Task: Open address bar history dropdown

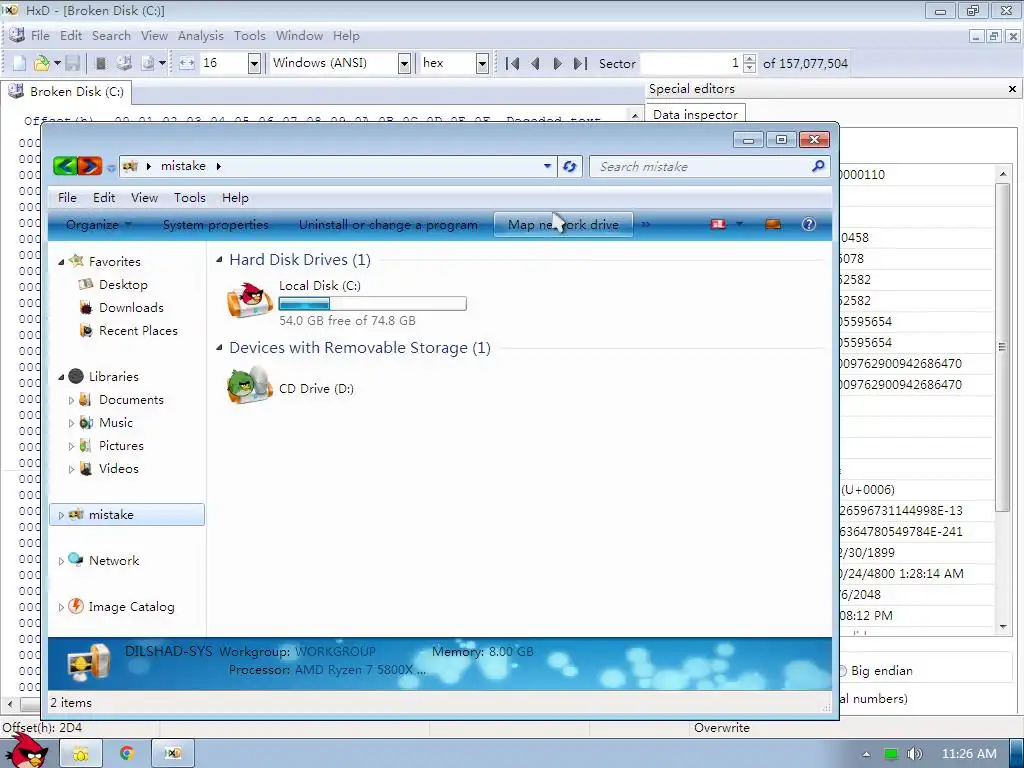Action: 547,167
